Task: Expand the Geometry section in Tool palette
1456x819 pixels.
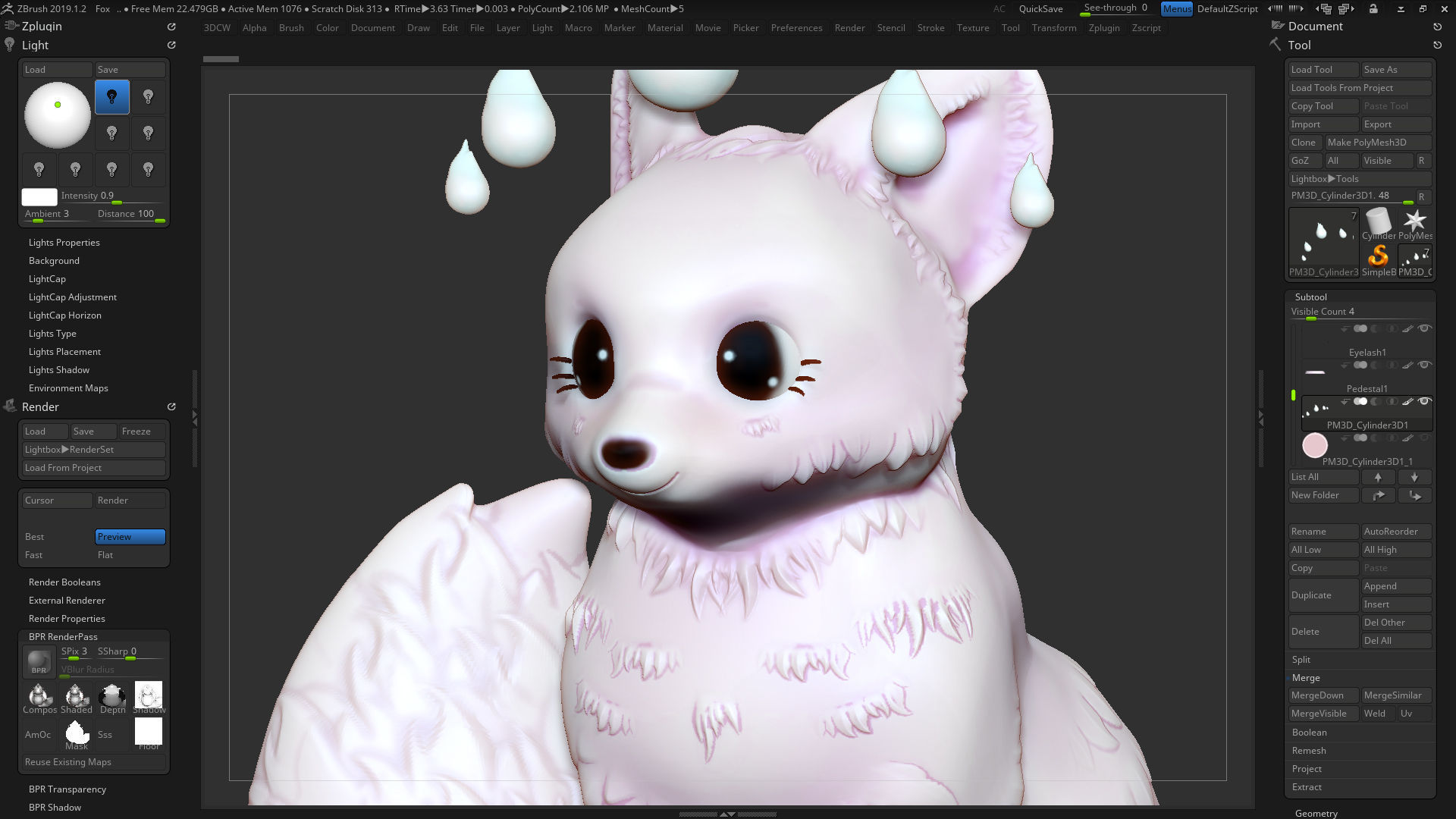Action: click(1316, 813)
